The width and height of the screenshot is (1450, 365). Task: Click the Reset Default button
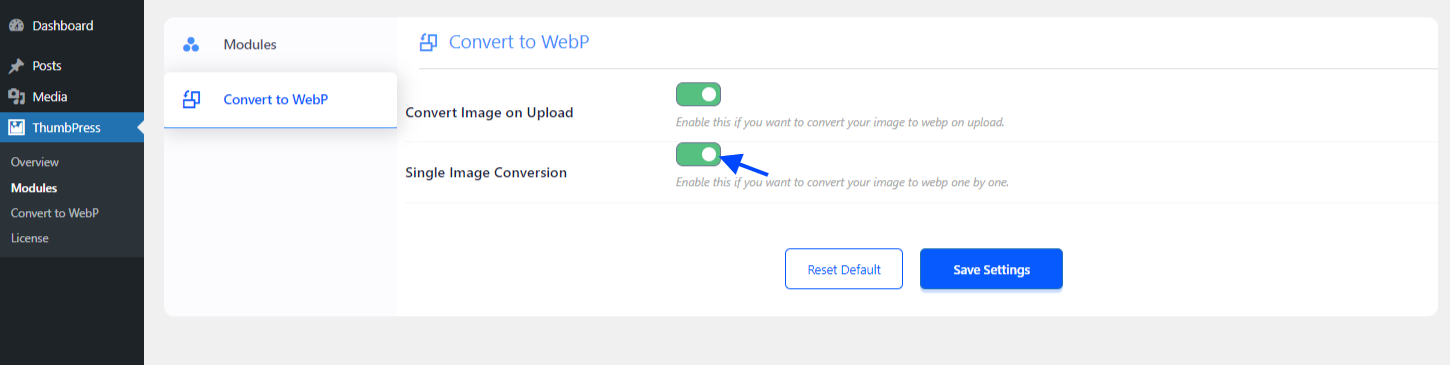pyautogui.click(x=844, y=269)
